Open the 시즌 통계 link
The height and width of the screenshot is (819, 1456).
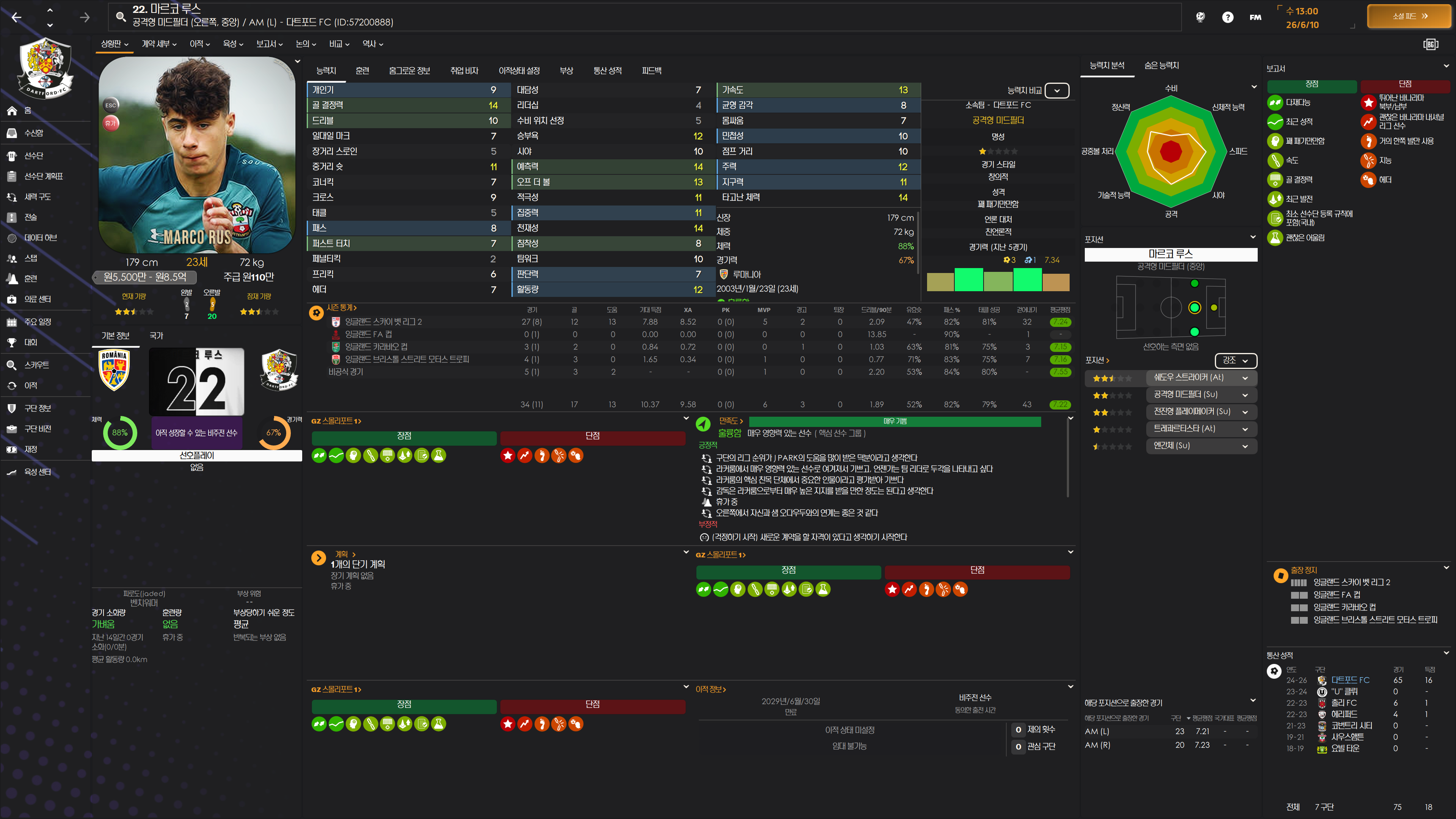[x=341, y=308]
